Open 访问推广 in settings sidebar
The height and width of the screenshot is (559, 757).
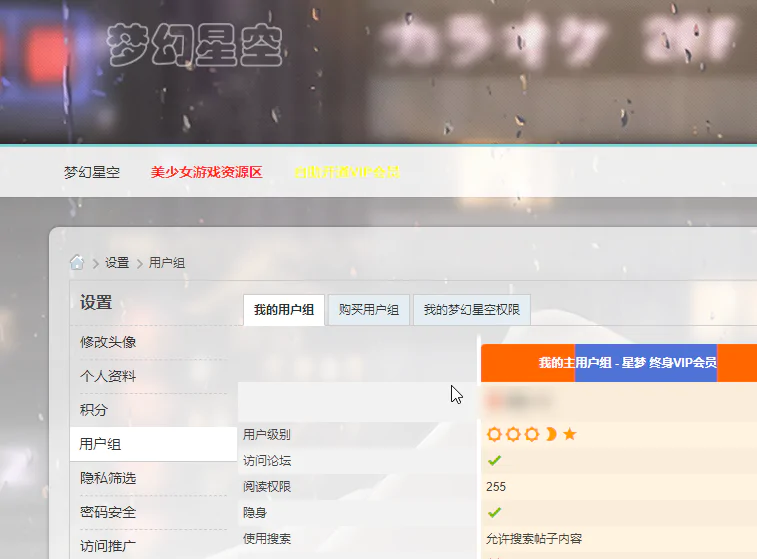click(108, 546)
